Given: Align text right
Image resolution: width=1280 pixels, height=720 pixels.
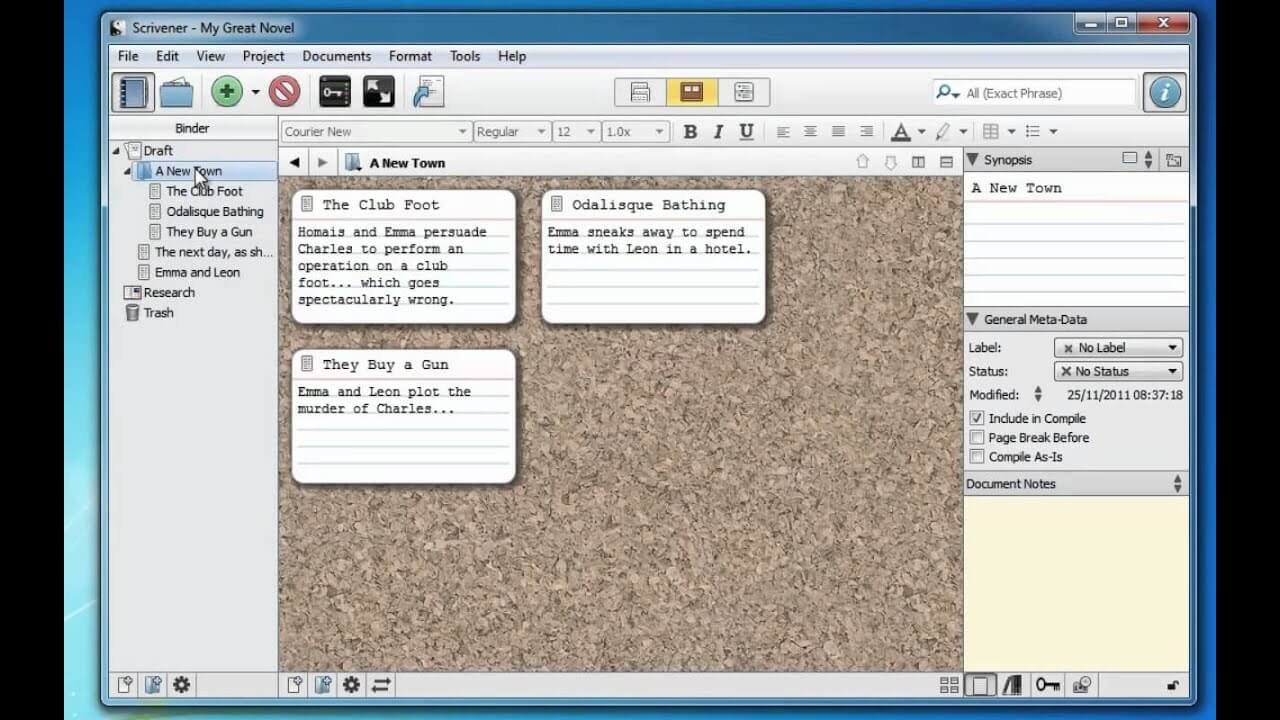Looking at the screenshot, I should click(839, 132).
